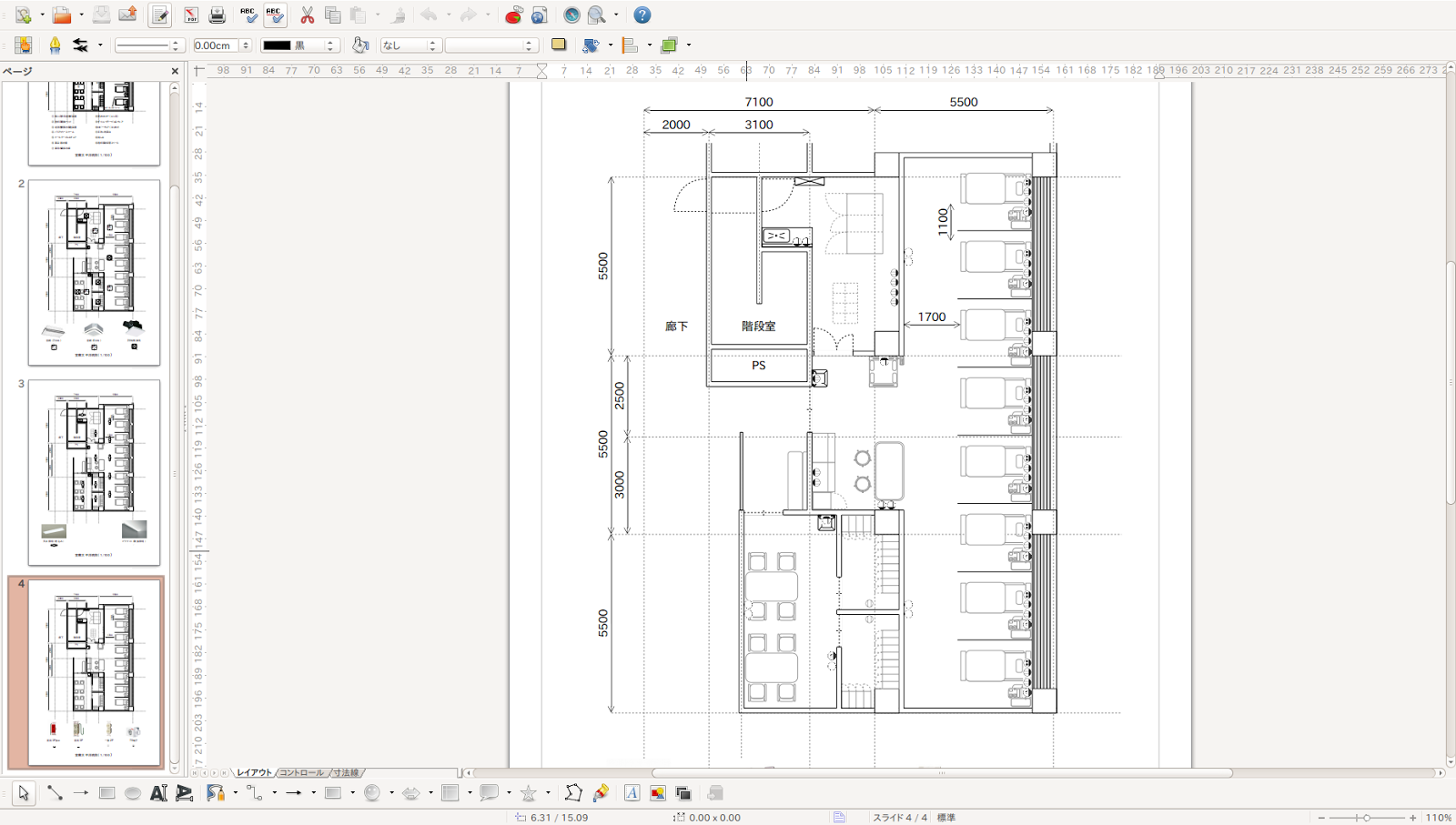Expand the New document dropdown arrow
Image resolution: width=1456 pixels, height=825 pixels.
pyautogui.click(x=42, y=15)
